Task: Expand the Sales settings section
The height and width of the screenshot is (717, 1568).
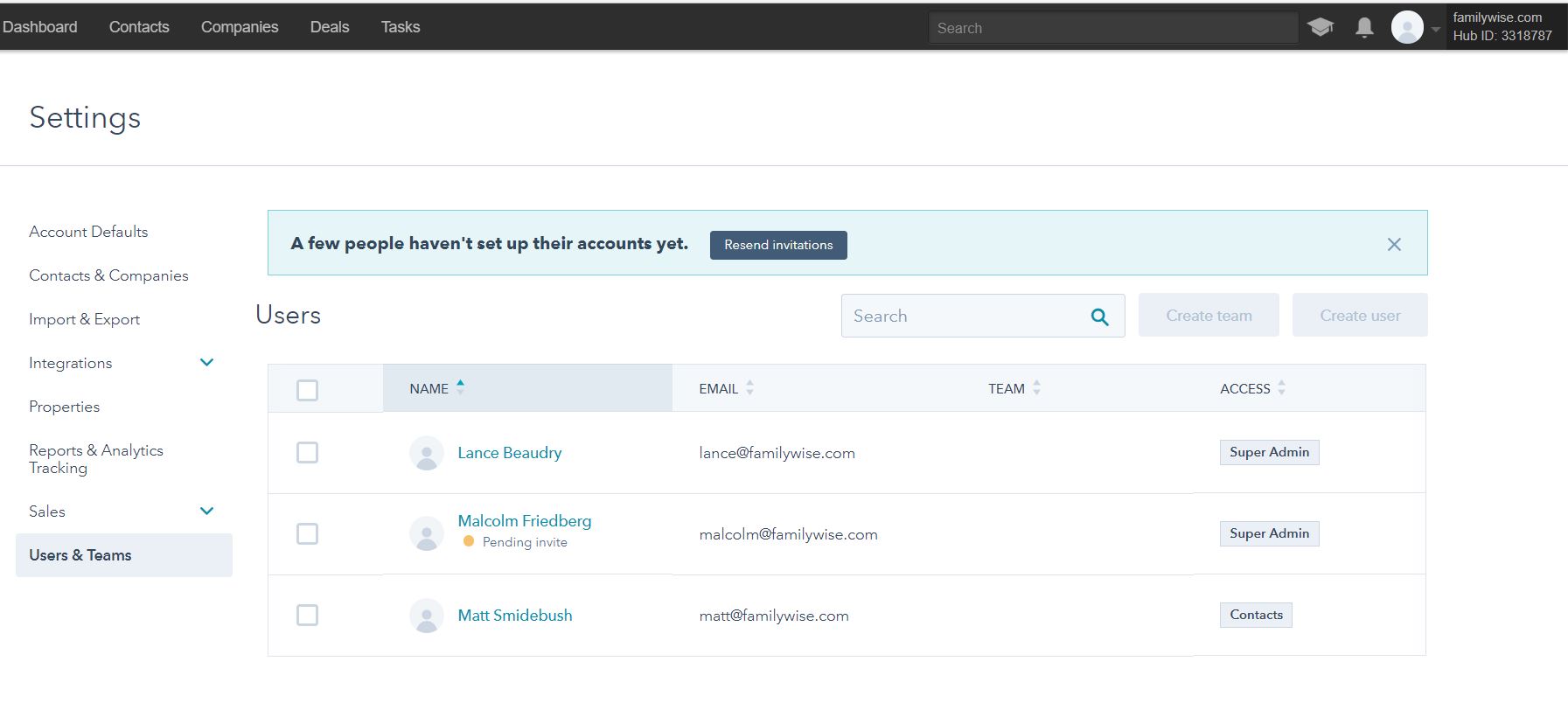Action: click(x=206, y=512)
